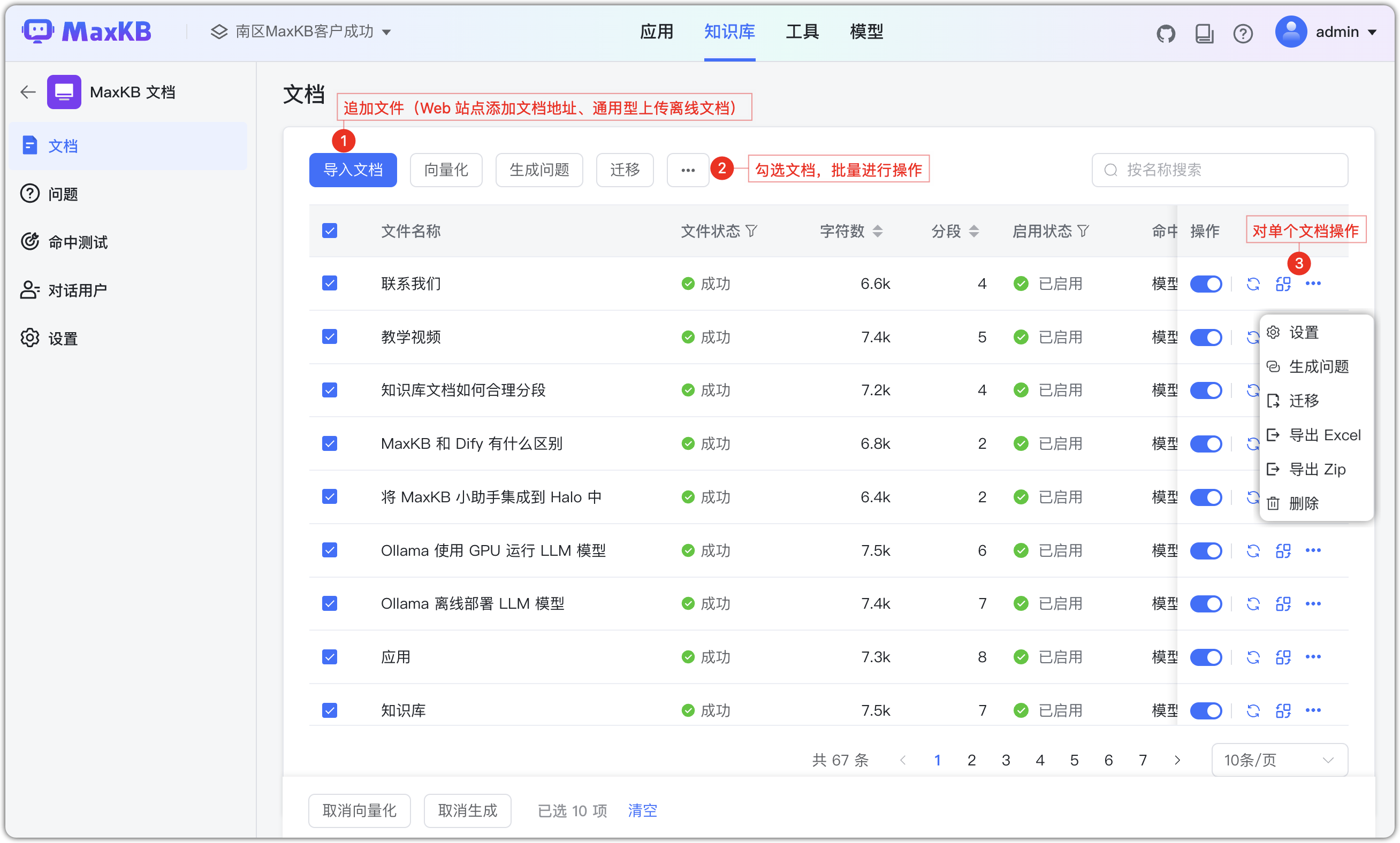Click the grid icon in 应用 row
Image resolution: width=1400 pixels, height=843 pixels.
1283,657
